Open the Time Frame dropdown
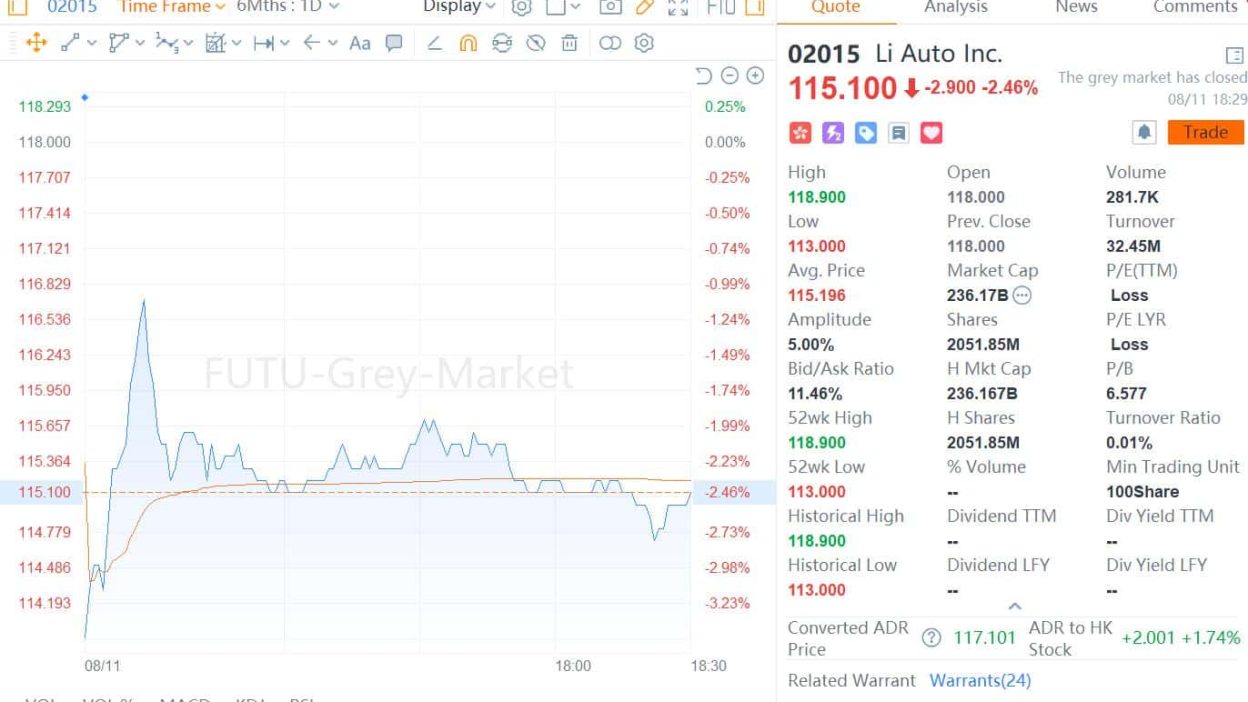 (173, 7)
